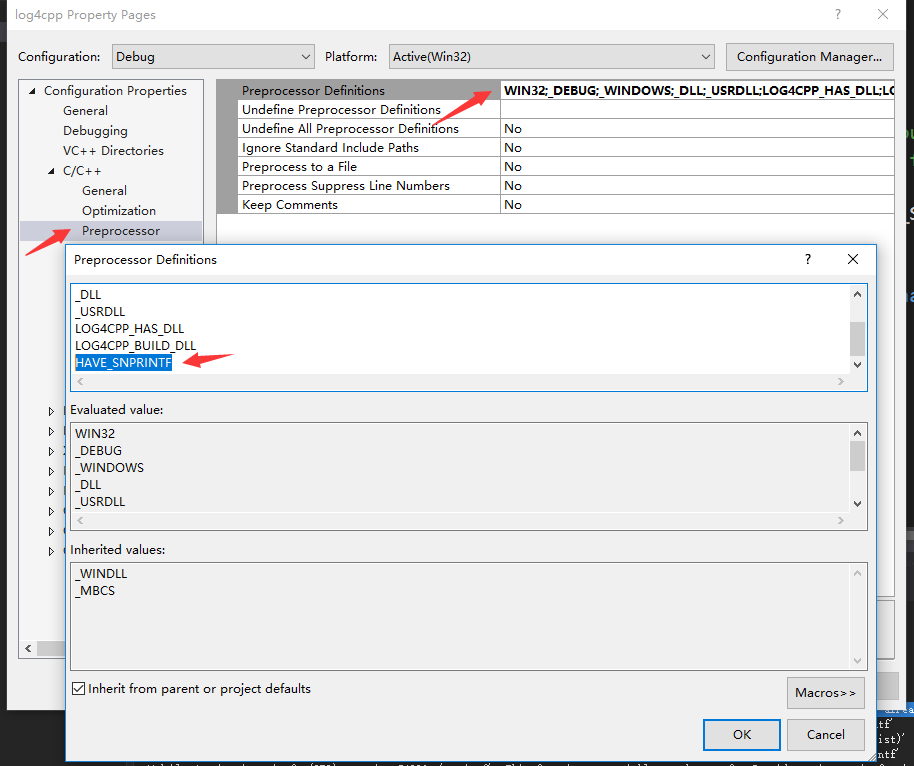Click _WINDLL in the Inherited values list
This screenshot has width=914, height=766.
pyautogui.click(x=101, y=574)
